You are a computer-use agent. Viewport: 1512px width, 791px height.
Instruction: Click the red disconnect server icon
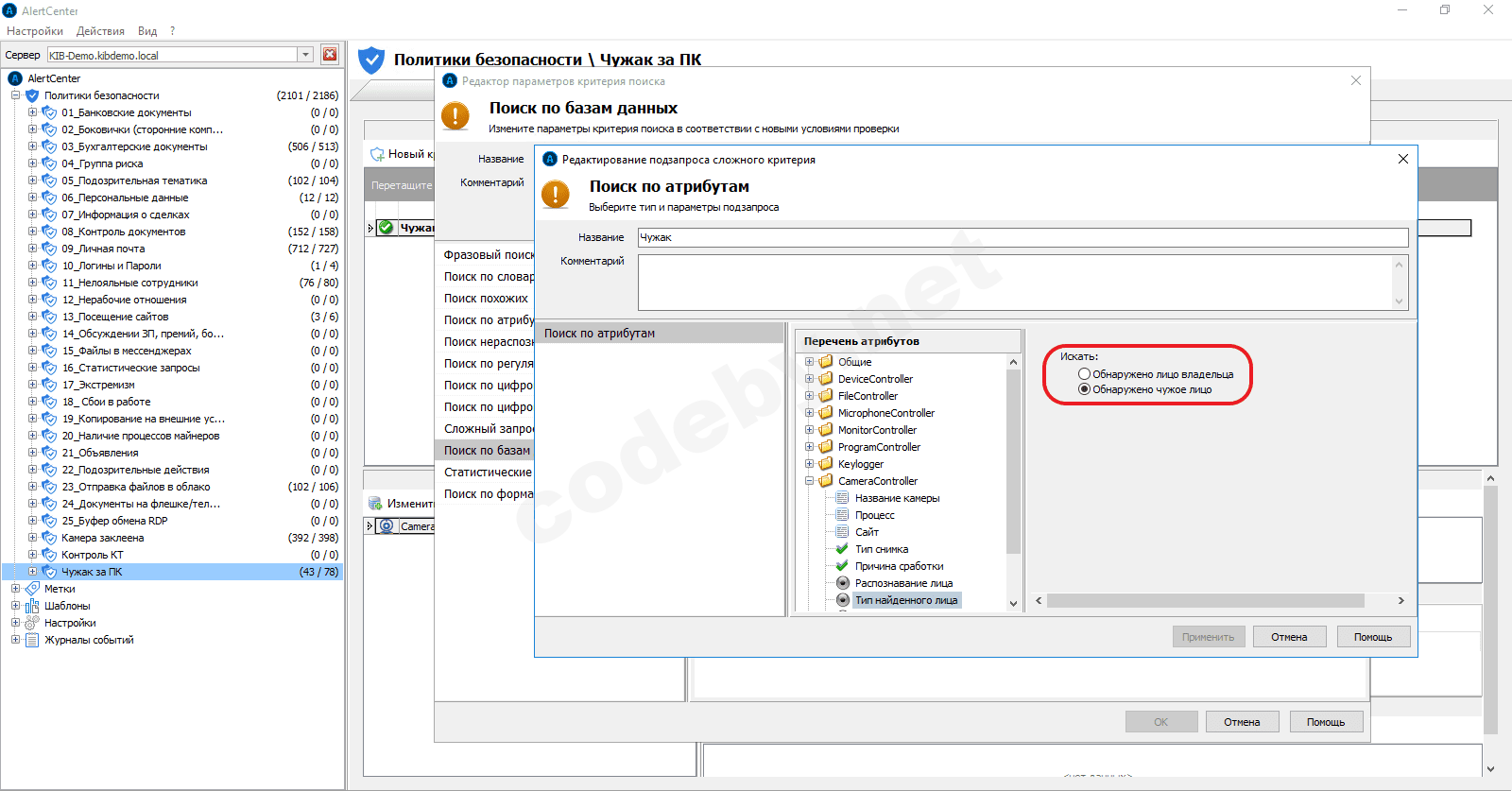point(330,55)
